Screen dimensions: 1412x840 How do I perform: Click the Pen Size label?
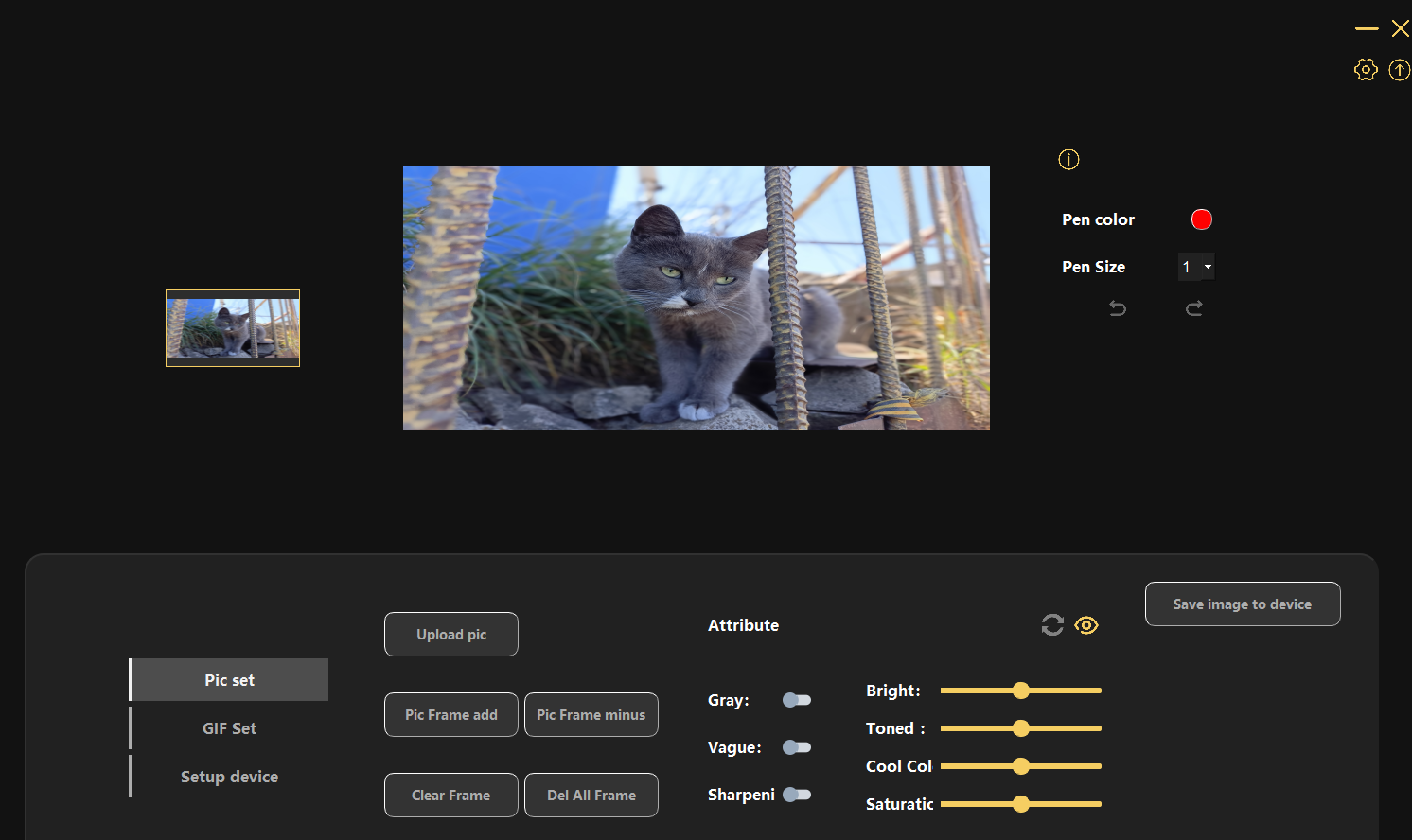click(1094, 267)
